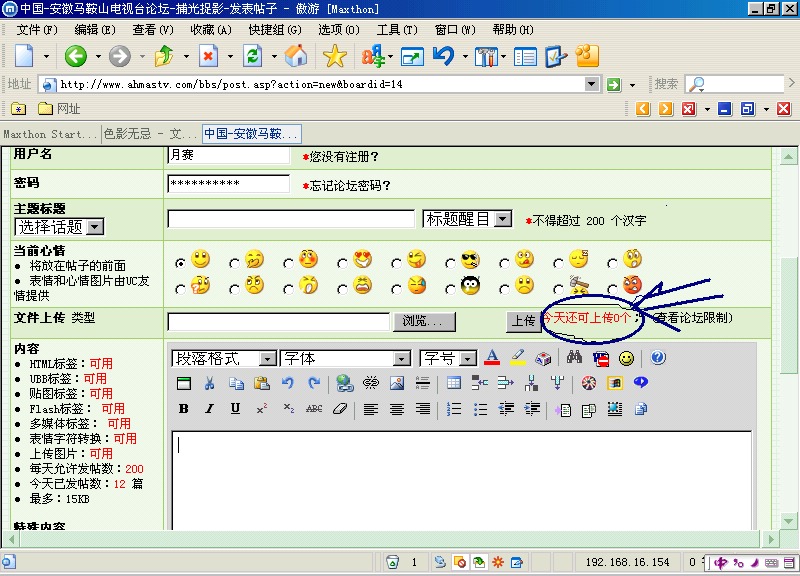This screenshot has height=576, width=800.
Task: Click the scissors Cut icon
Action: click(x=209, y=383)
